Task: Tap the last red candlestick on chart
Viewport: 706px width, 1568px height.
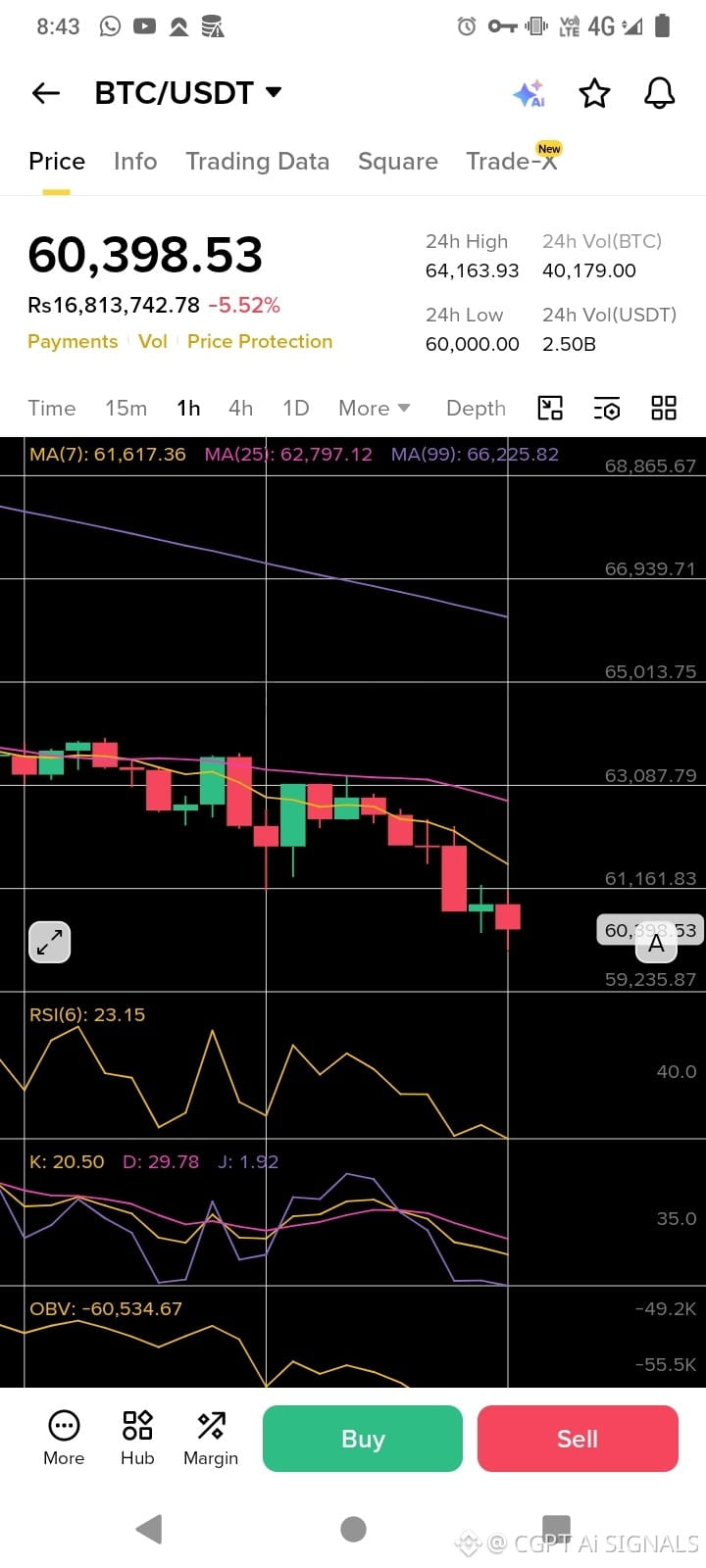Action: click(508, 917)
